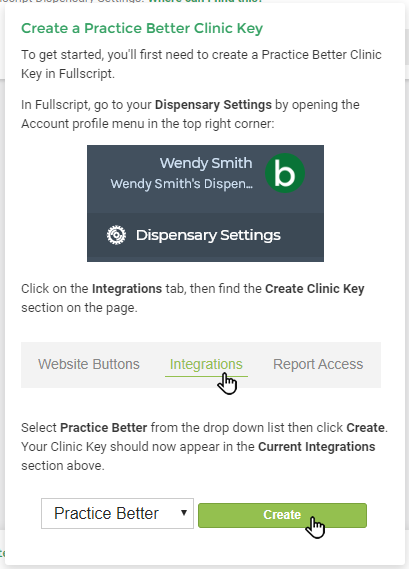
Task: Click bold 'Practice Better' in the paragraph
Action: pyautogui.click(x=103, y=427)
